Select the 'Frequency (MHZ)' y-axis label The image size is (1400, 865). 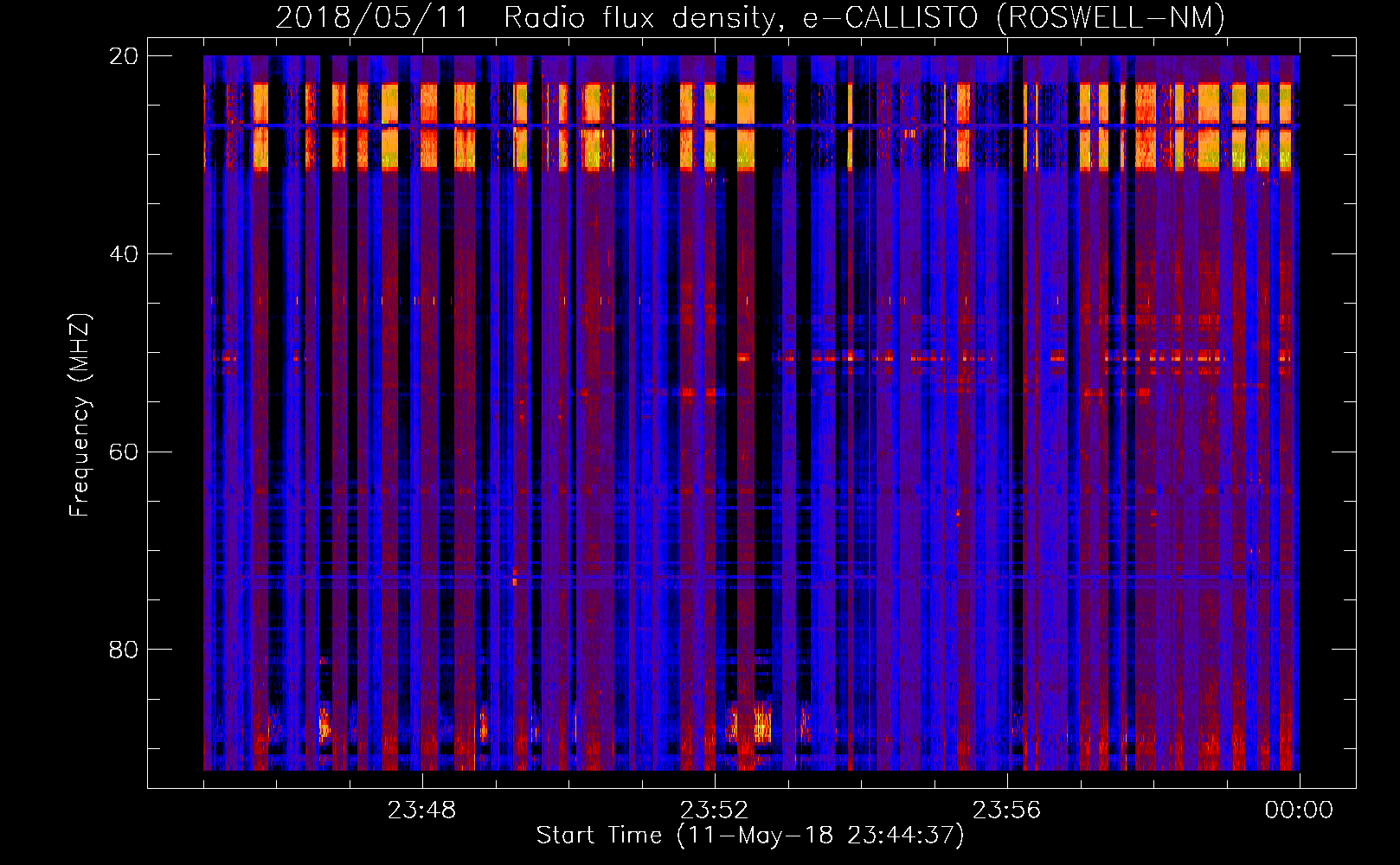pos(80,415)
